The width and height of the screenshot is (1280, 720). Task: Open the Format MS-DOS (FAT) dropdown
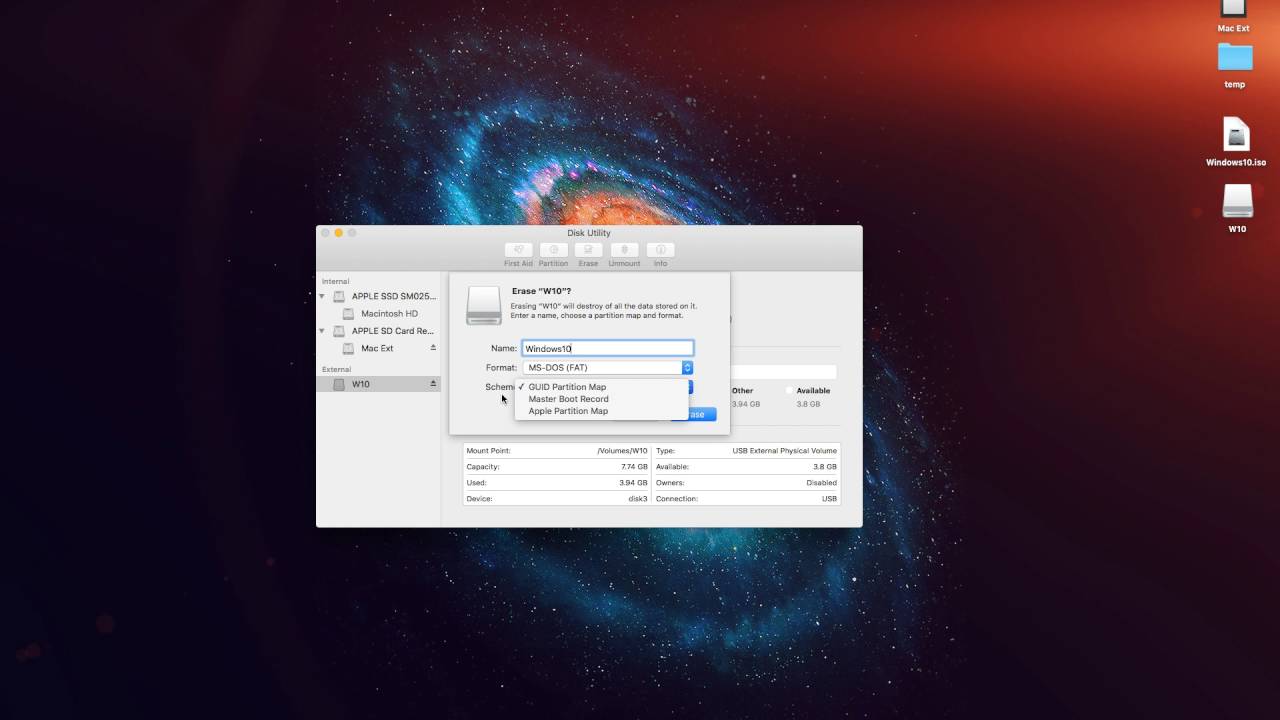point(608,368)
